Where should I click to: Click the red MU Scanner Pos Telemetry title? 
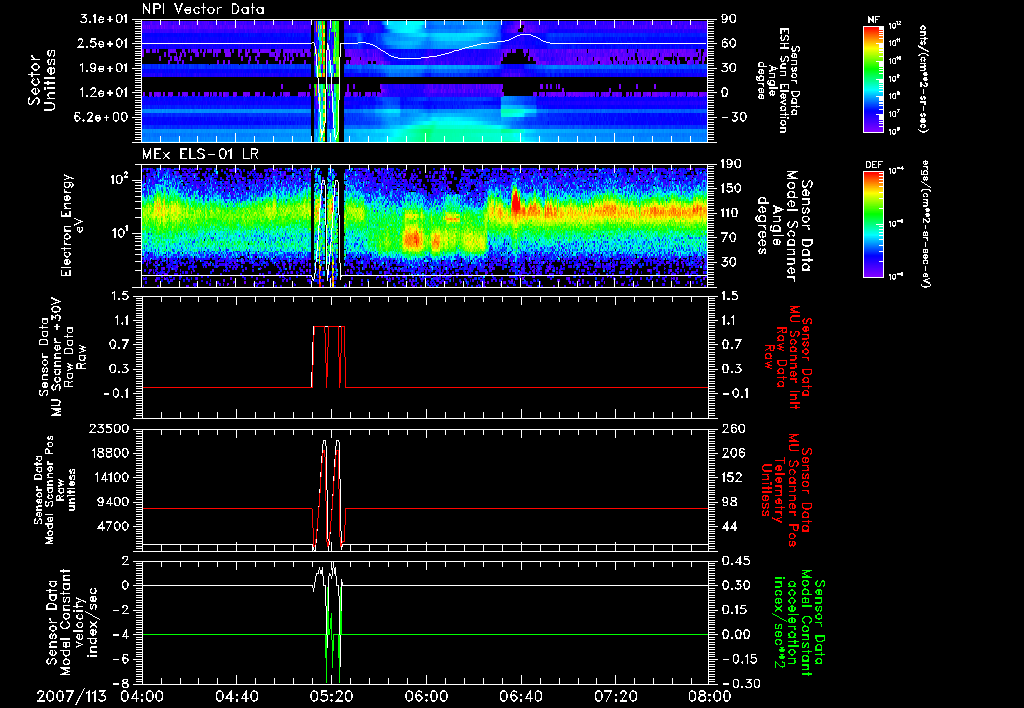pos(786,490)
